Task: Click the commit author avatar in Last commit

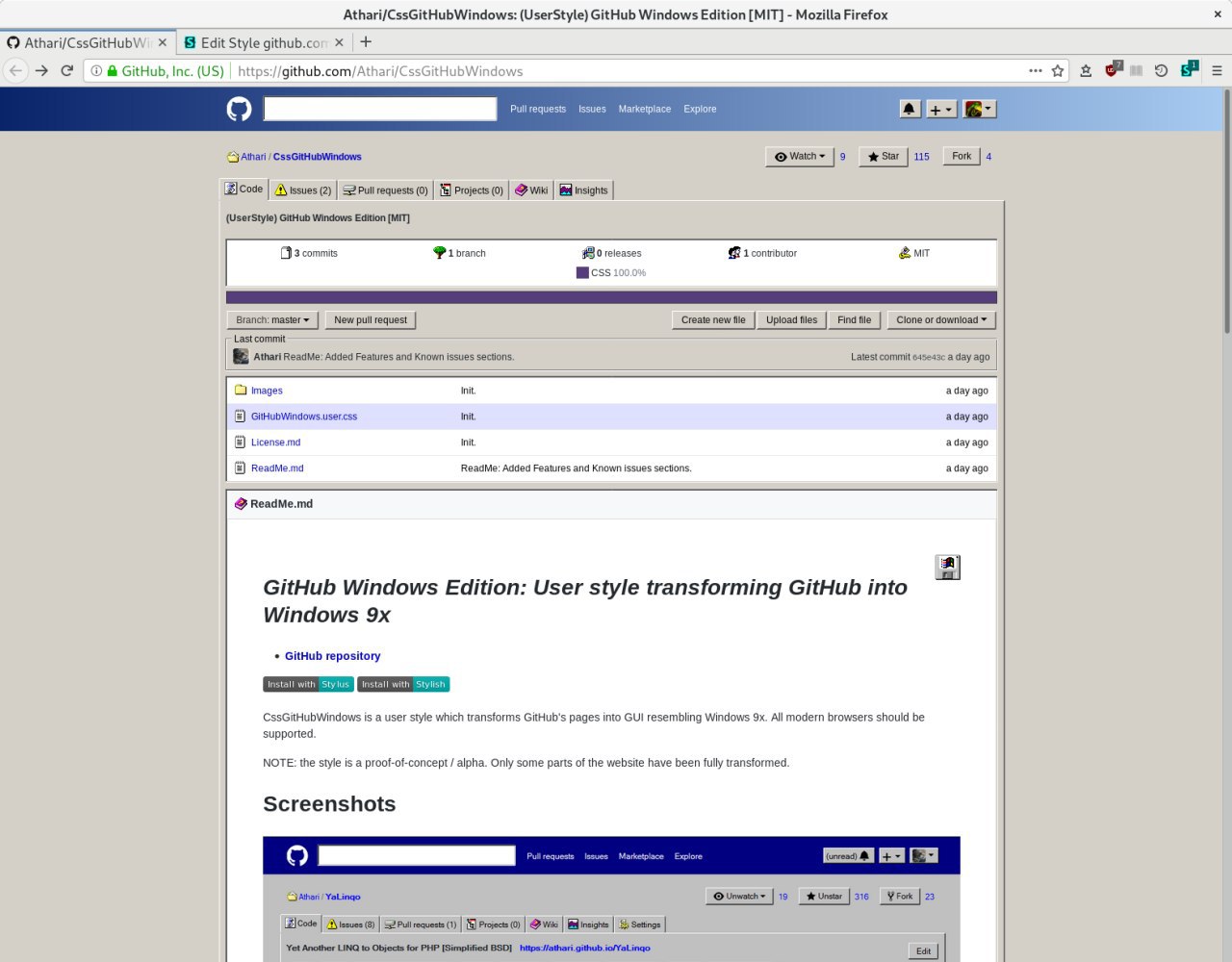Action: (x=241, y=356)
